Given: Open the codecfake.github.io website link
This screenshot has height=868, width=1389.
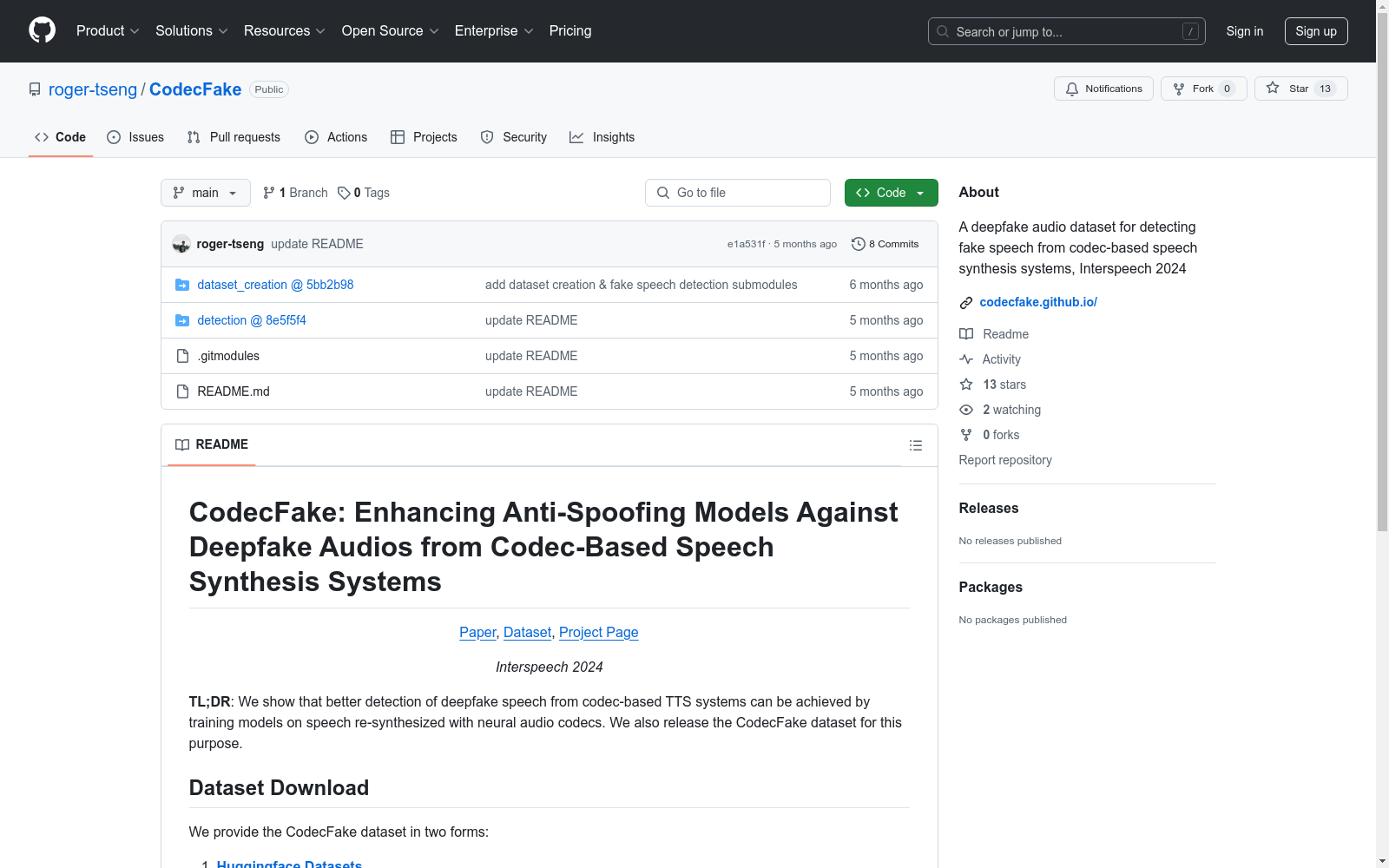Looking at the screenshot, I should click(1038, 302).
